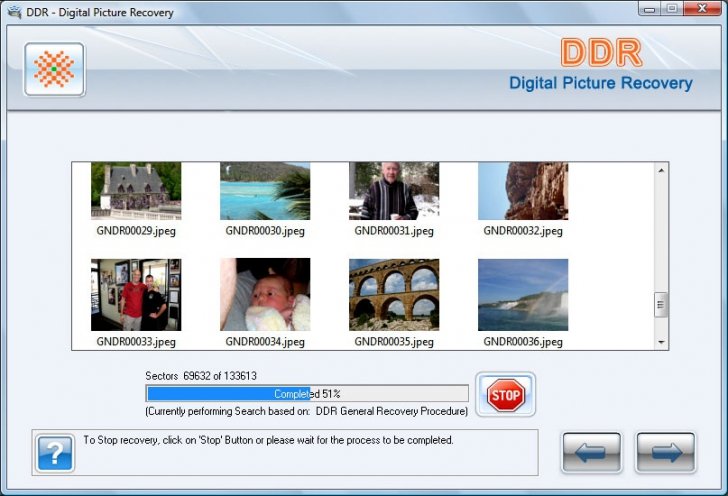Click the scroll up arrow in list
728x496 pixels.
(x=661, y=170)
